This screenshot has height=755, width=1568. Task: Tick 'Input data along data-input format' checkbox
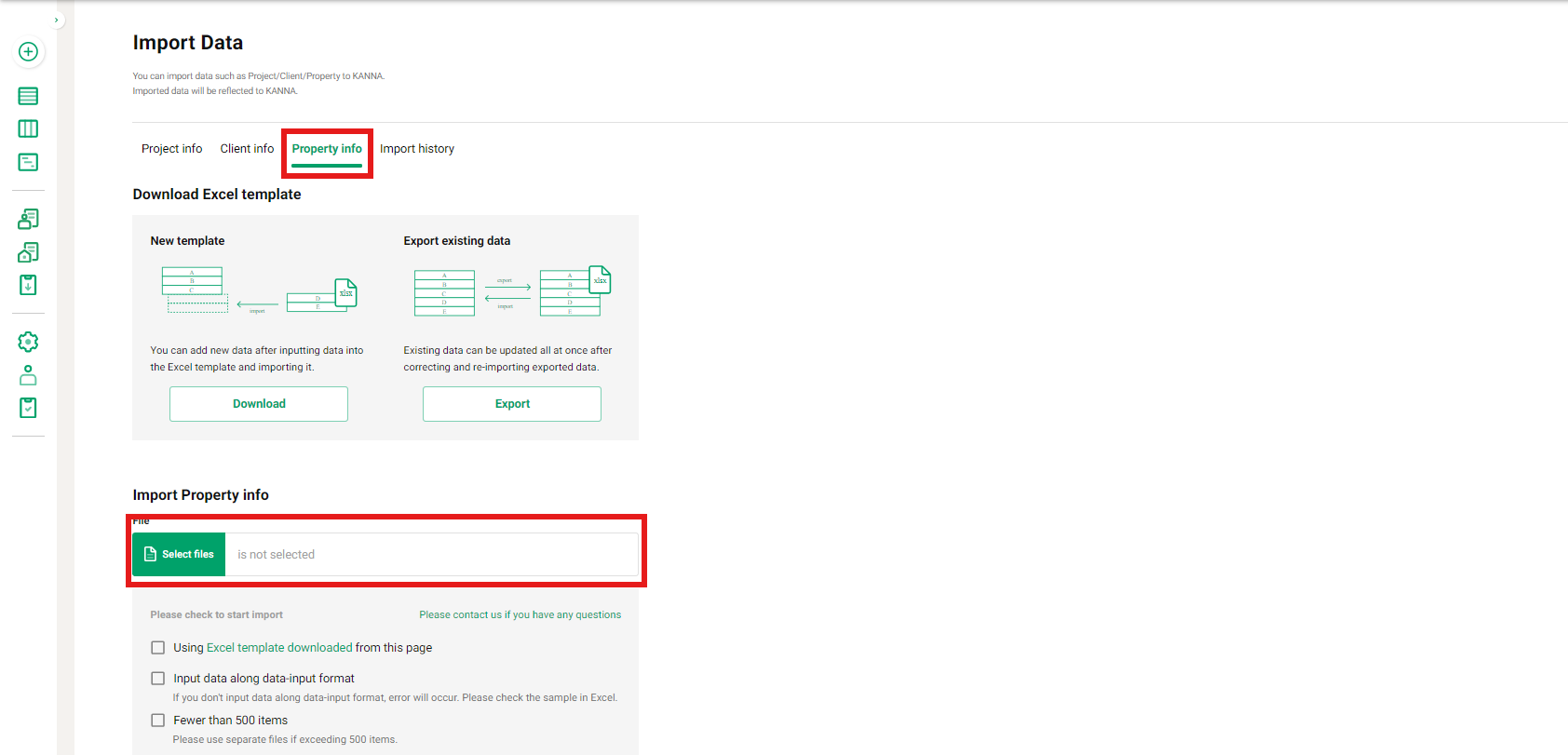[158, 679]
